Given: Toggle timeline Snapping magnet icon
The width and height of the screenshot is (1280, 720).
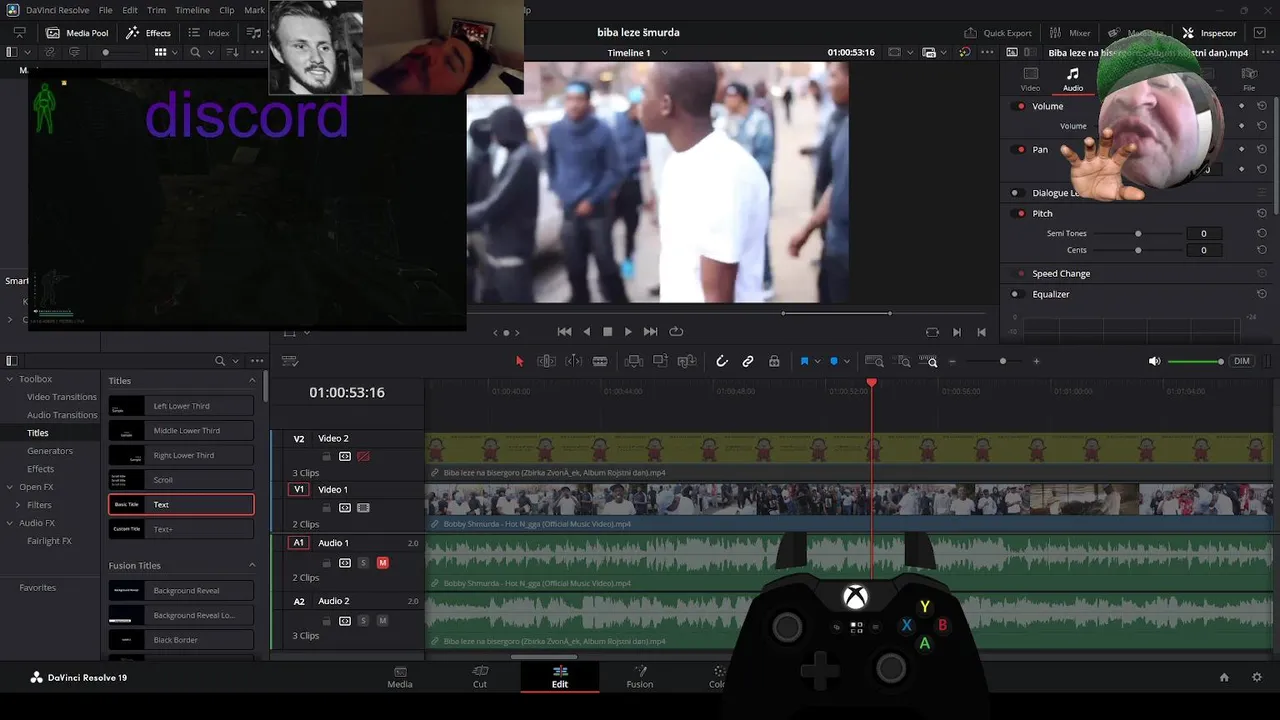Looking at the screenshot, I should pyautogui.click(x=721, y=361).
